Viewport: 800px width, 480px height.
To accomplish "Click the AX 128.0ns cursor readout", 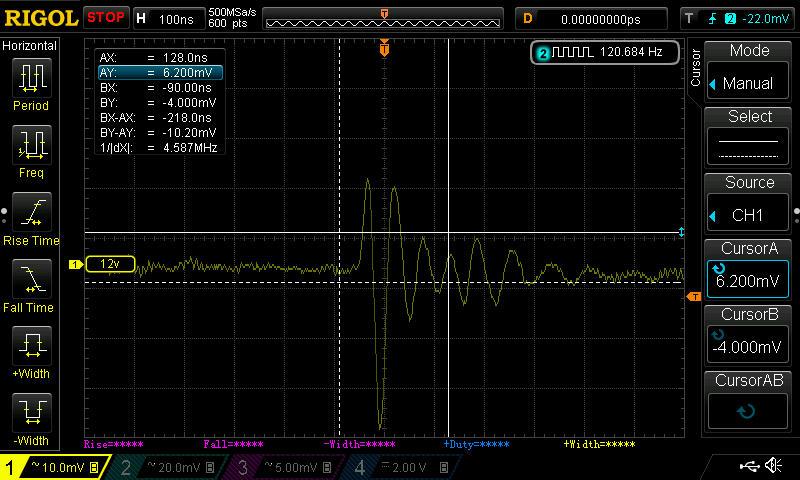I will pyautogui.click(x=159, y=57).
